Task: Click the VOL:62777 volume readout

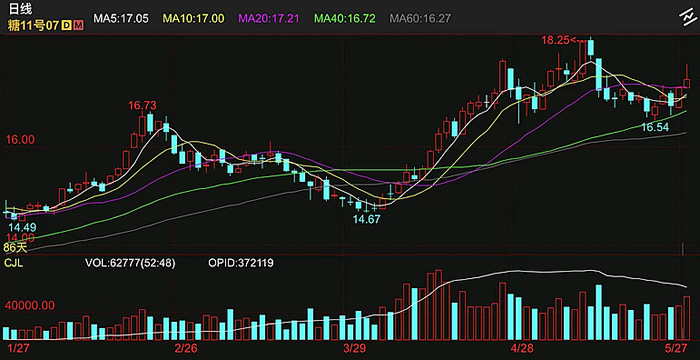Action: click(130, 263)
